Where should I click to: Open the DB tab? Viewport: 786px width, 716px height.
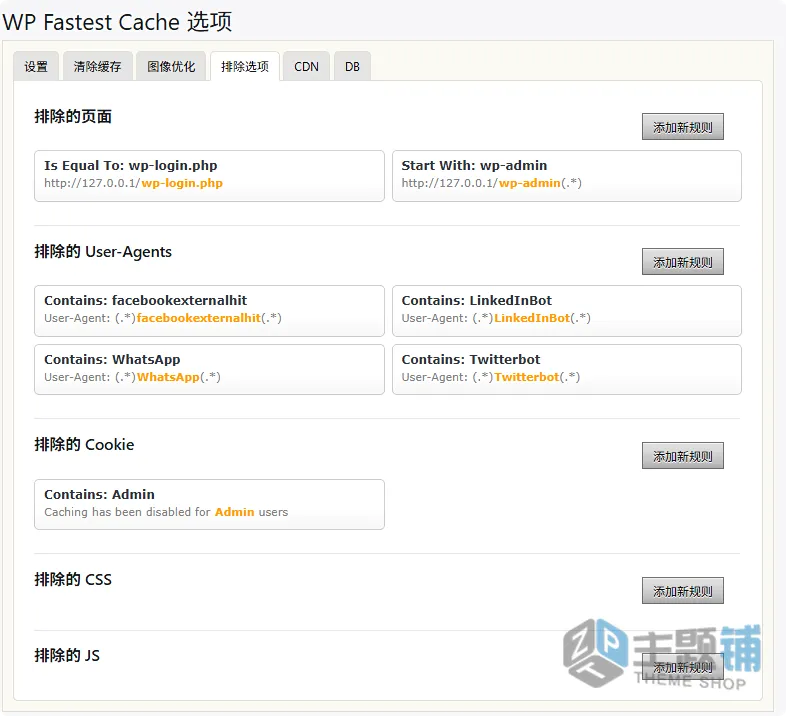352,66
